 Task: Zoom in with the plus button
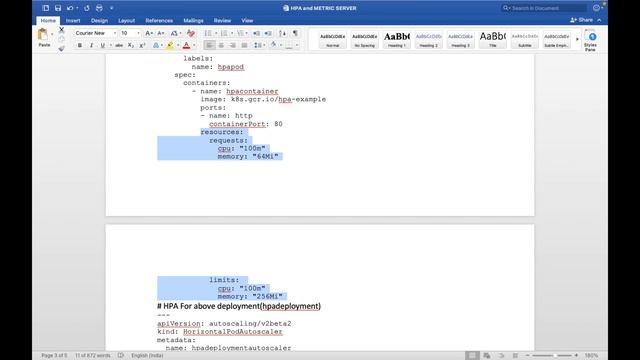[x=576, y=356]
